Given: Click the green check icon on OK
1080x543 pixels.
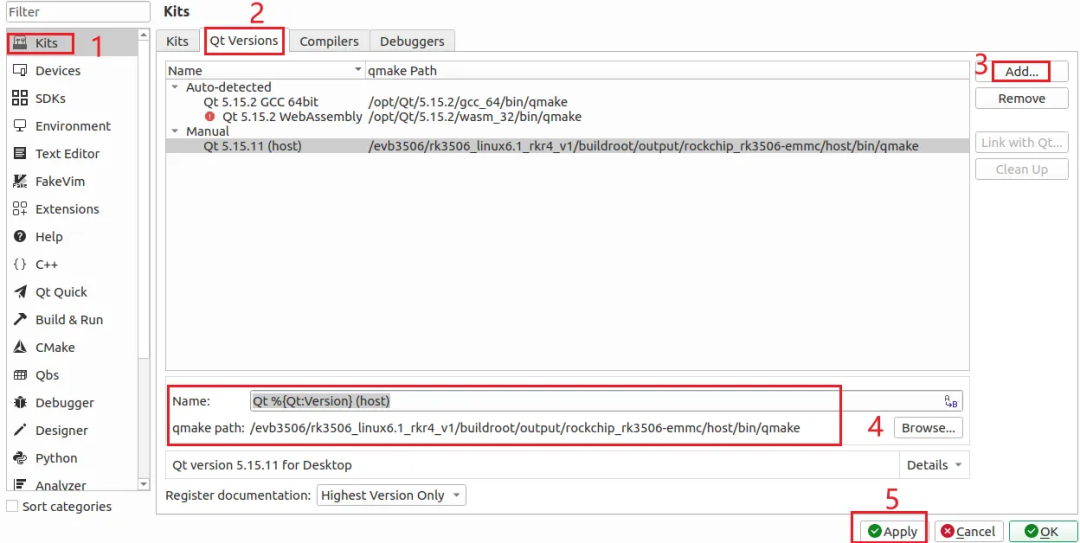Looking at the screenshot, I should pyautogui.click(x=1031, y=531).
